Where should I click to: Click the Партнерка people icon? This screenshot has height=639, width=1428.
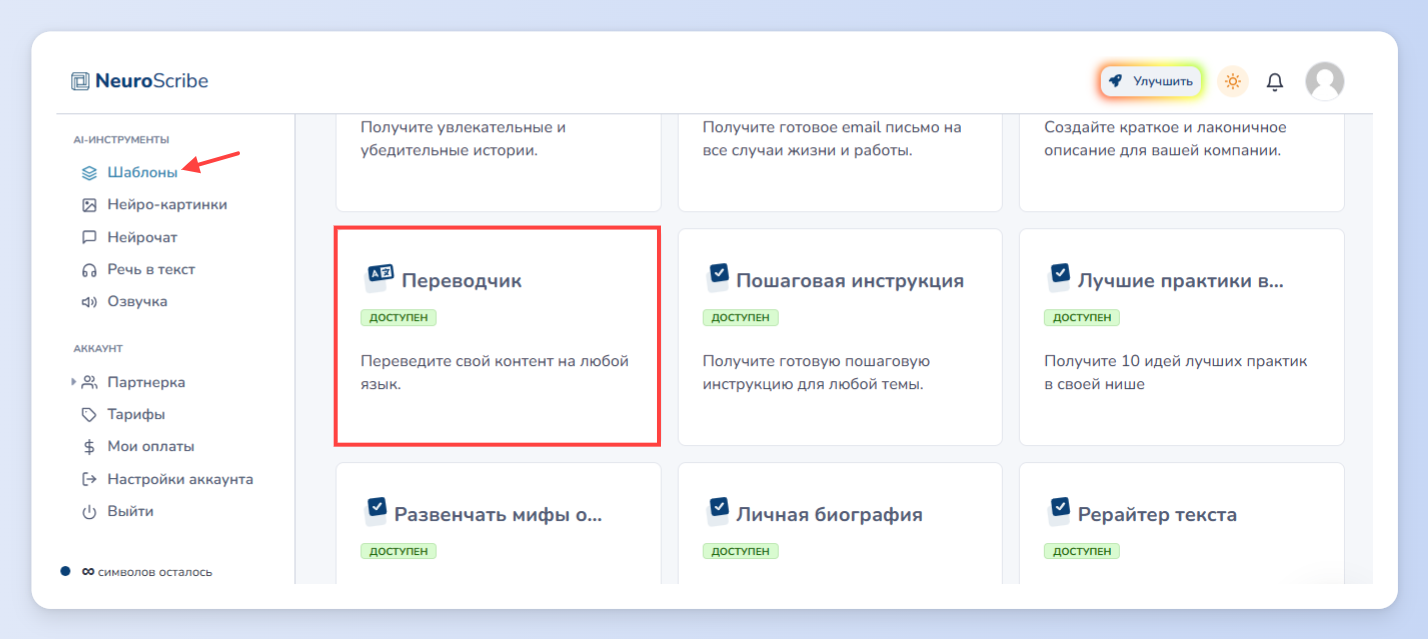(x=89, y=382)
